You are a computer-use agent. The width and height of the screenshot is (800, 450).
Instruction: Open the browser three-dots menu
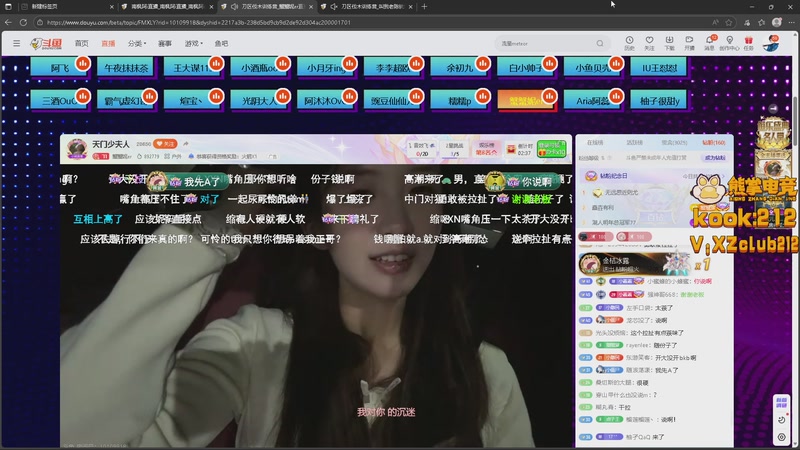point(792,22)
